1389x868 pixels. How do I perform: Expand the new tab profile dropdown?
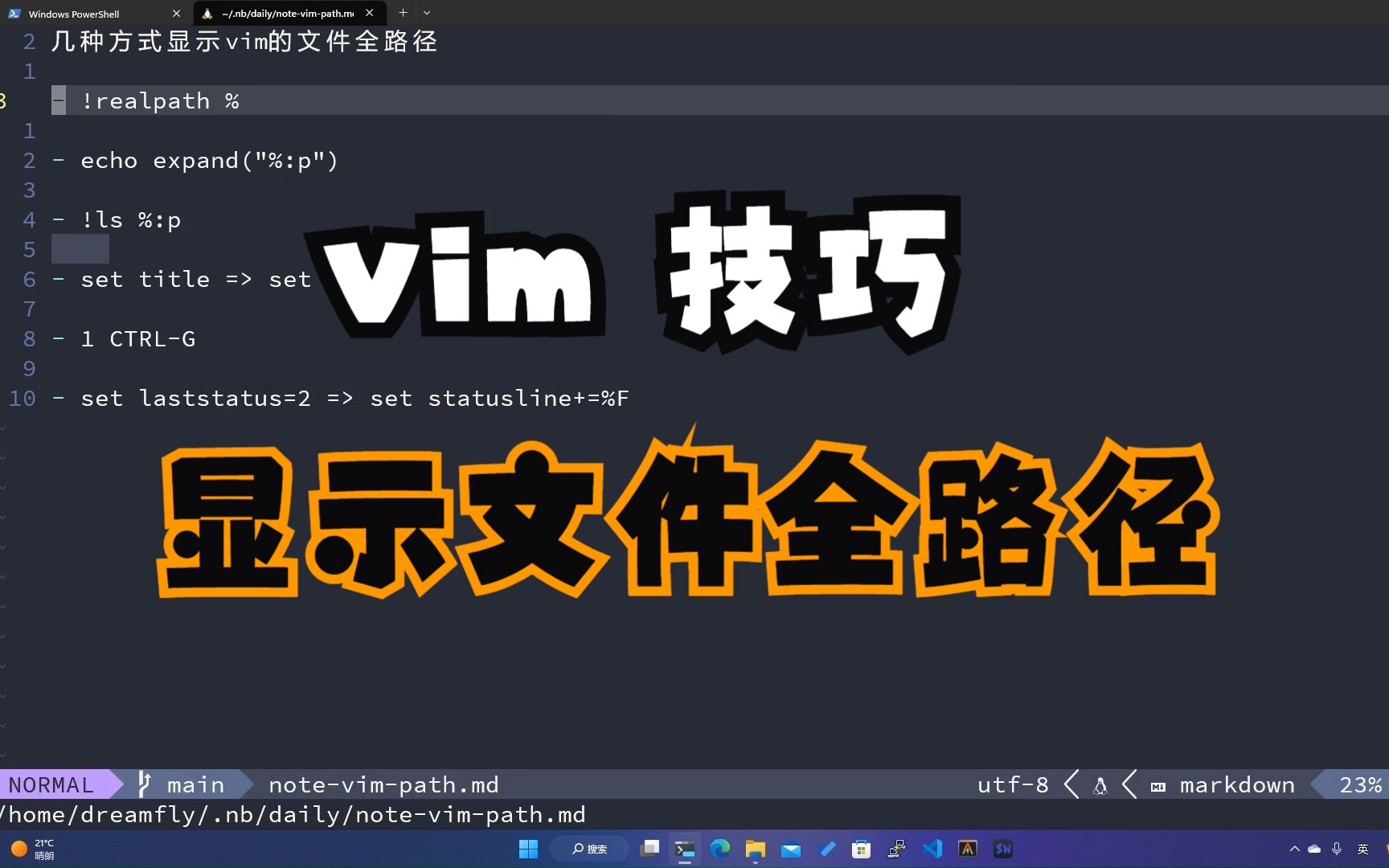(x=427, y=13)
